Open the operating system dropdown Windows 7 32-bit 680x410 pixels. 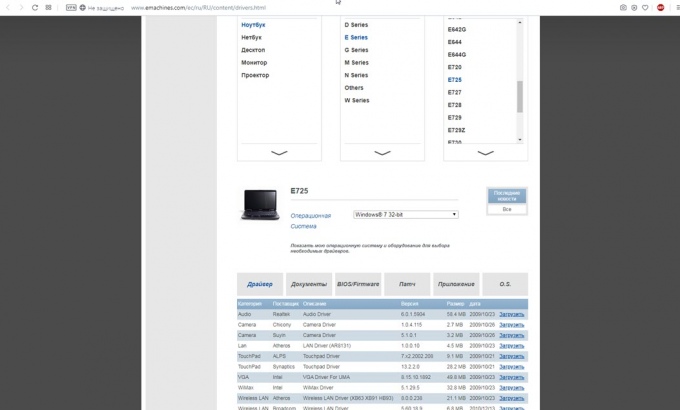pyautogui.click(x=406, y=214)
